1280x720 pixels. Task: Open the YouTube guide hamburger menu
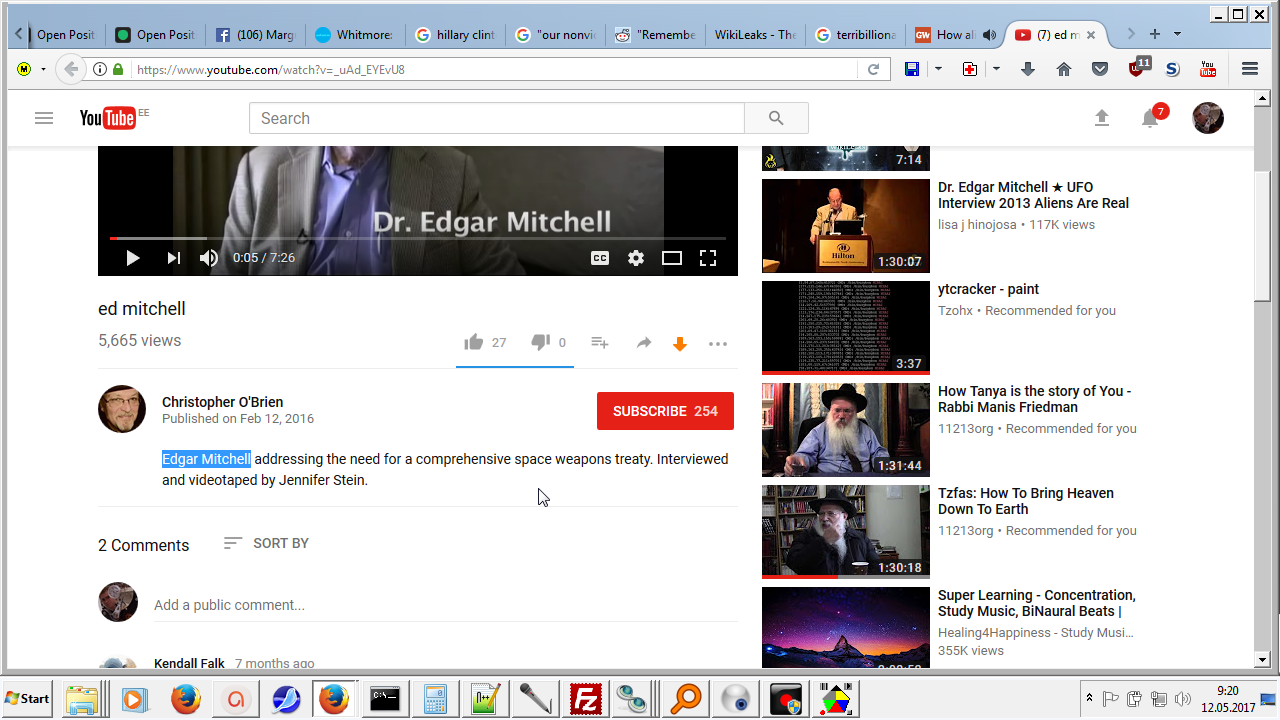coord(44,118)
